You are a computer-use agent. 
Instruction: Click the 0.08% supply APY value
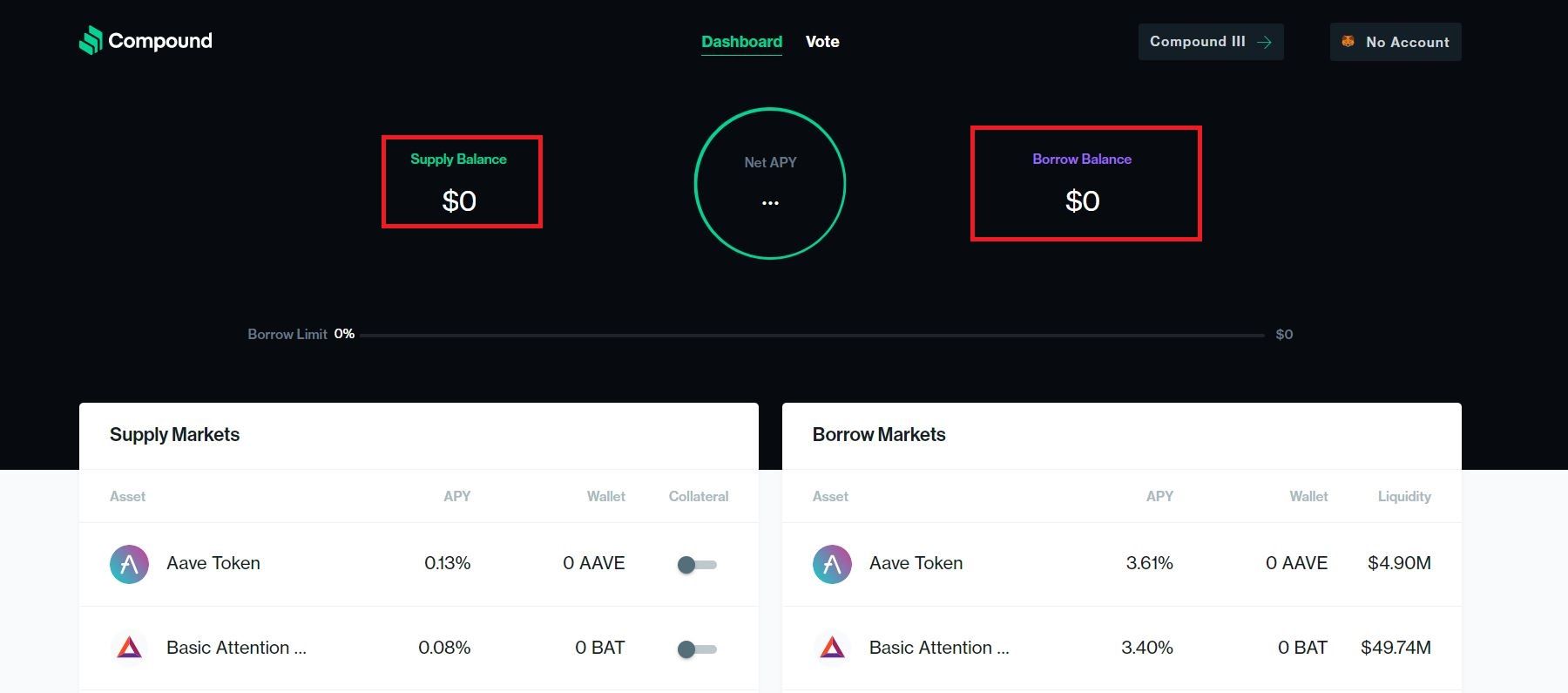(444, 648)
